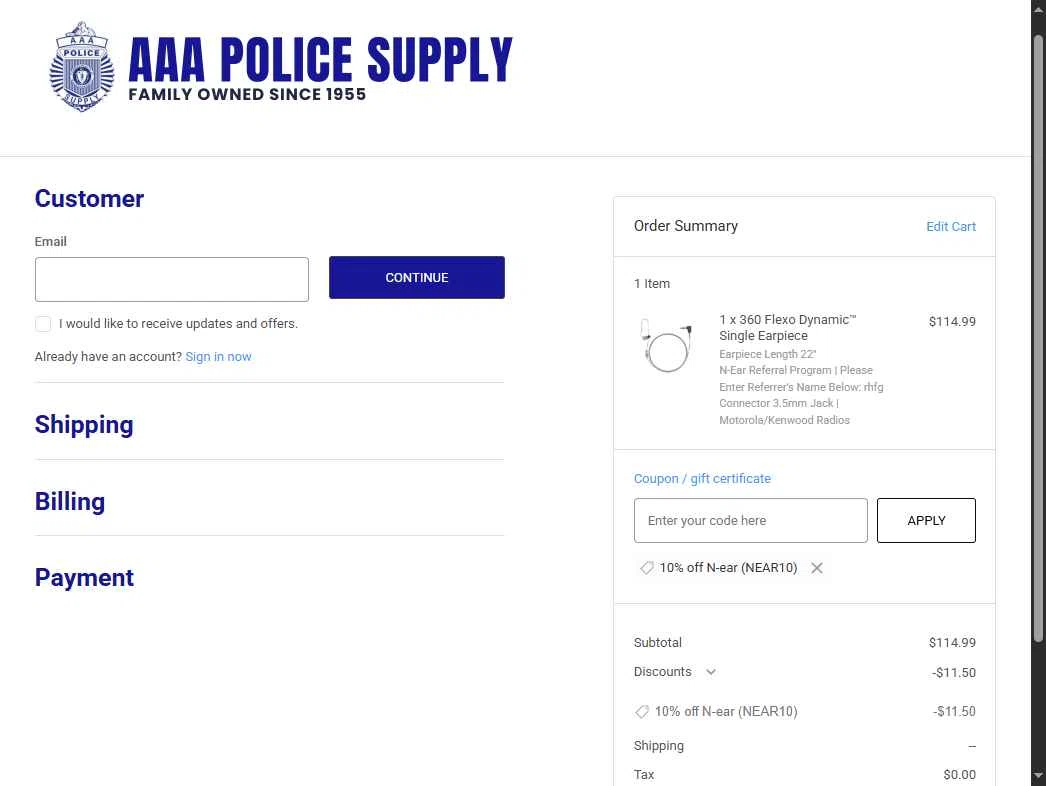Click the coupon code input box
Image resolution: width=1046 pixels, height=786 pixels.
point(750,520)
